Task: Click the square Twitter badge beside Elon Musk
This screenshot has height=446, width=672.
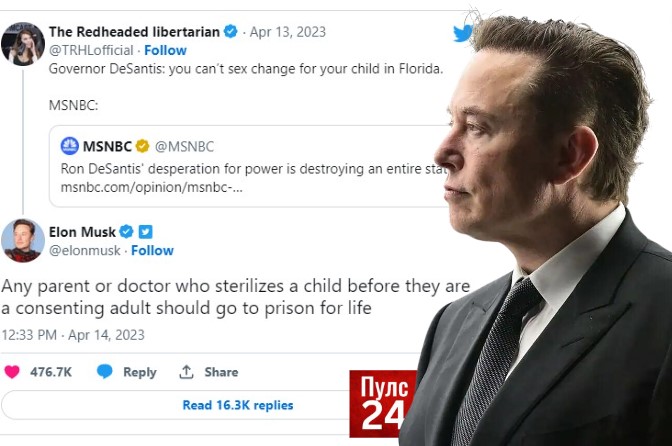Action: [x=145, y=231]
